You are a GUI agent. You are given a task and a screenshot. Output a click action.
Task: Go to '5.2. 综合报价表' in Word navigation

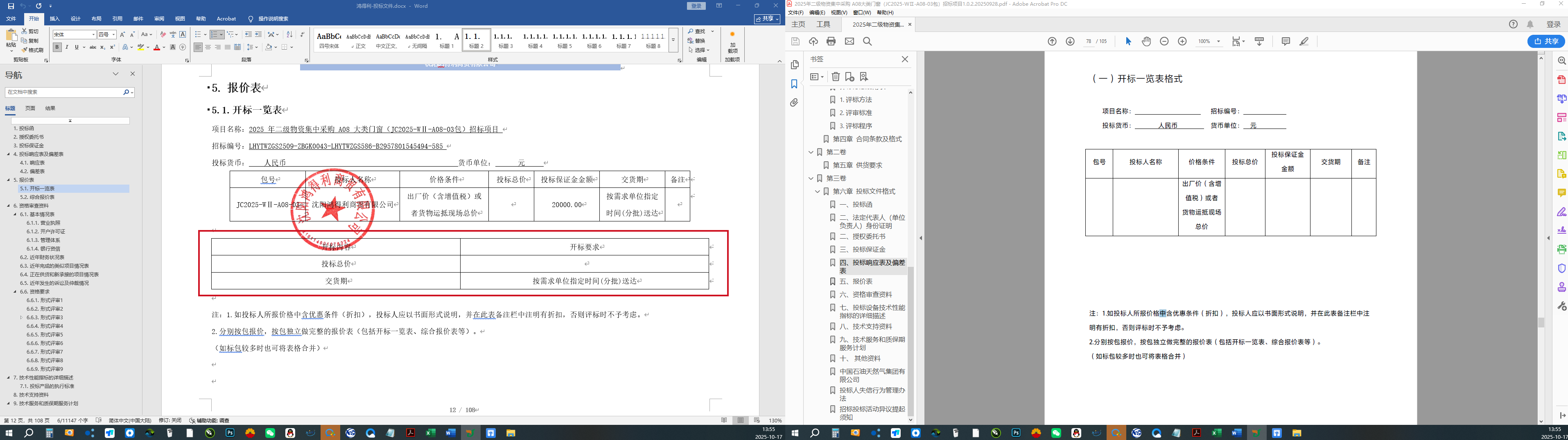37,197
